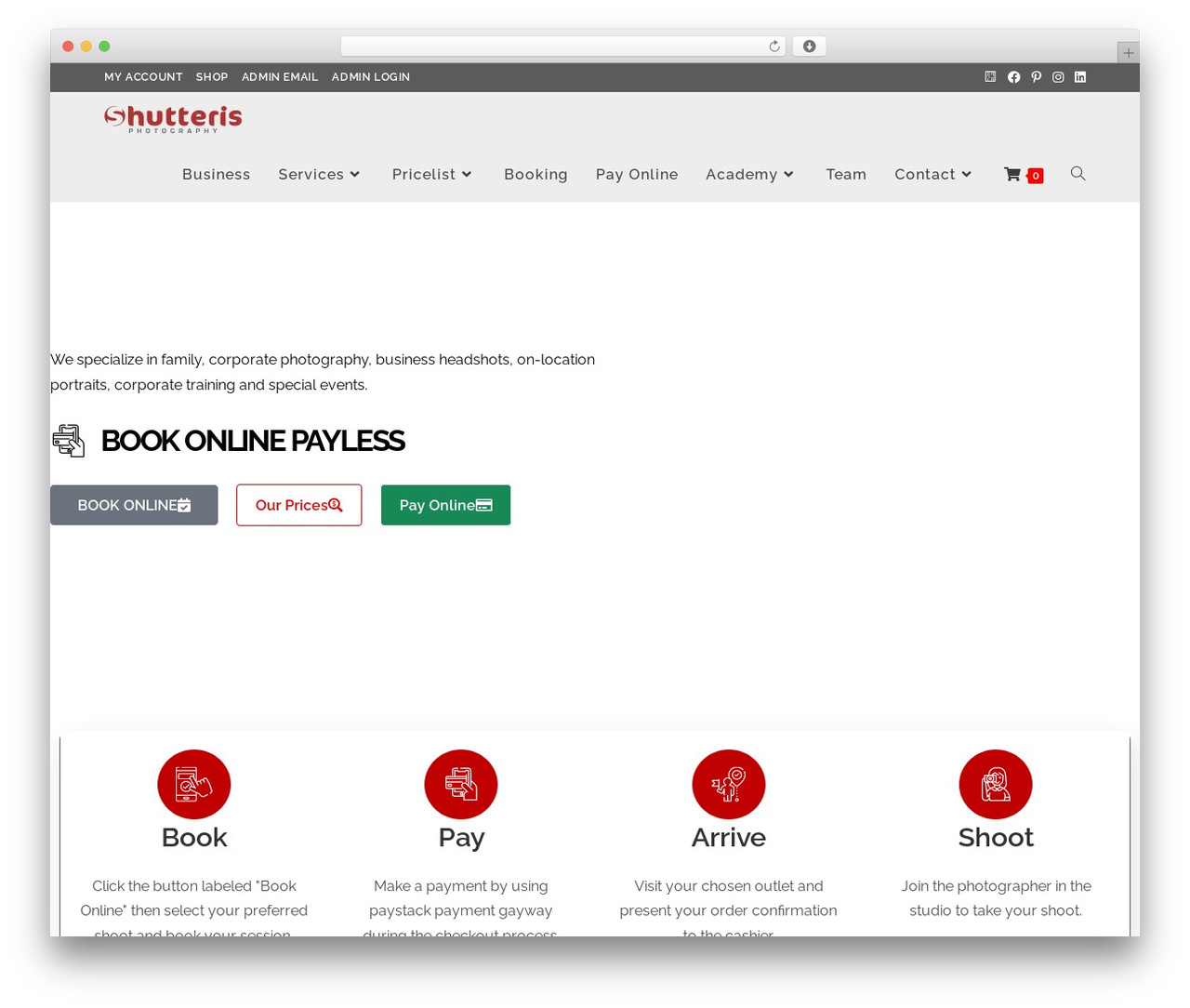1190x1008 pixels.
Task: Go to the Business menu item
Action: tap(217, 174)
